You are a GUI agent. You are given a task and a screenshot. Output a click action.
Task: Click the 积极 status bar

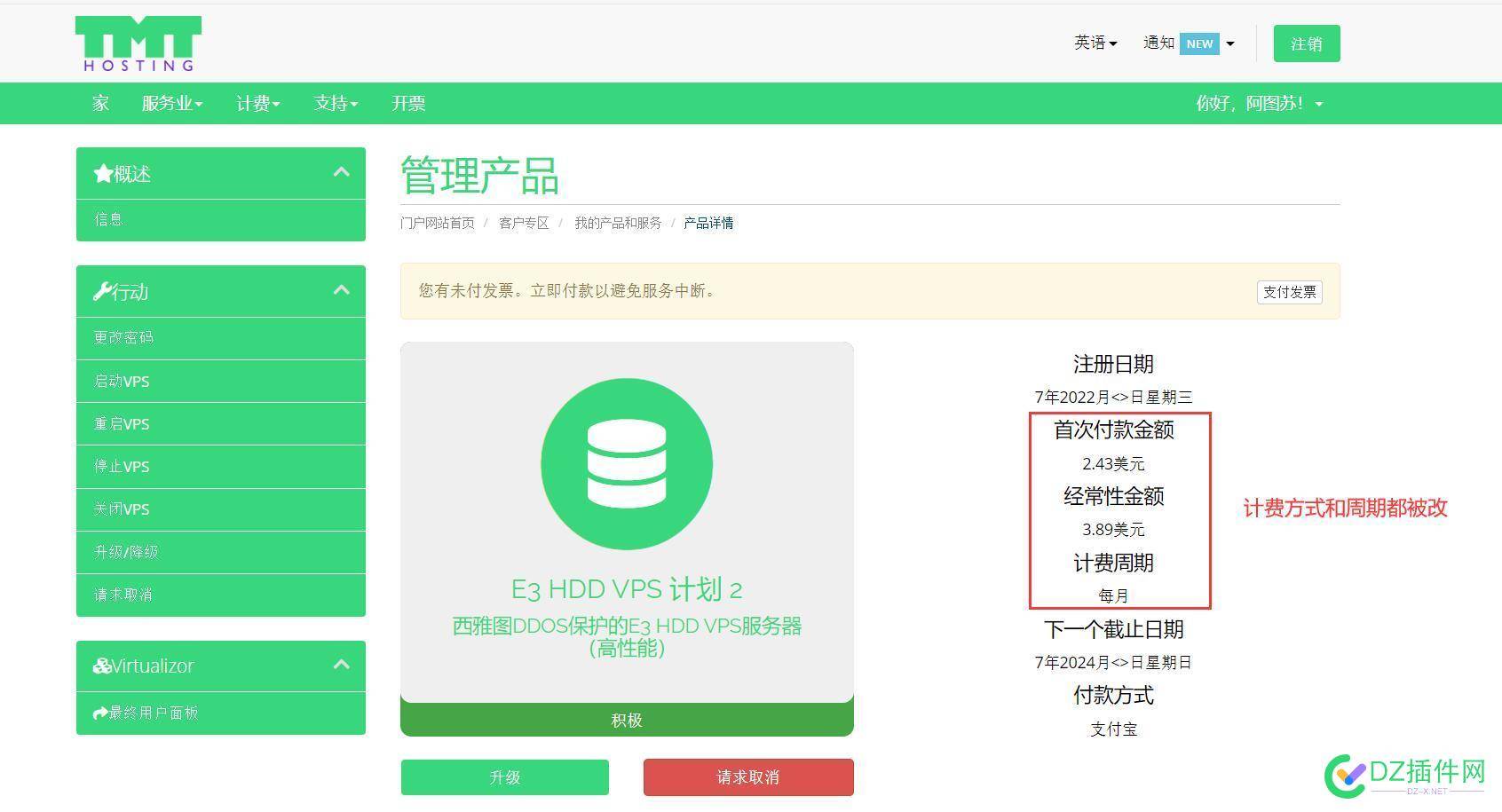click(x=627, y=720)
